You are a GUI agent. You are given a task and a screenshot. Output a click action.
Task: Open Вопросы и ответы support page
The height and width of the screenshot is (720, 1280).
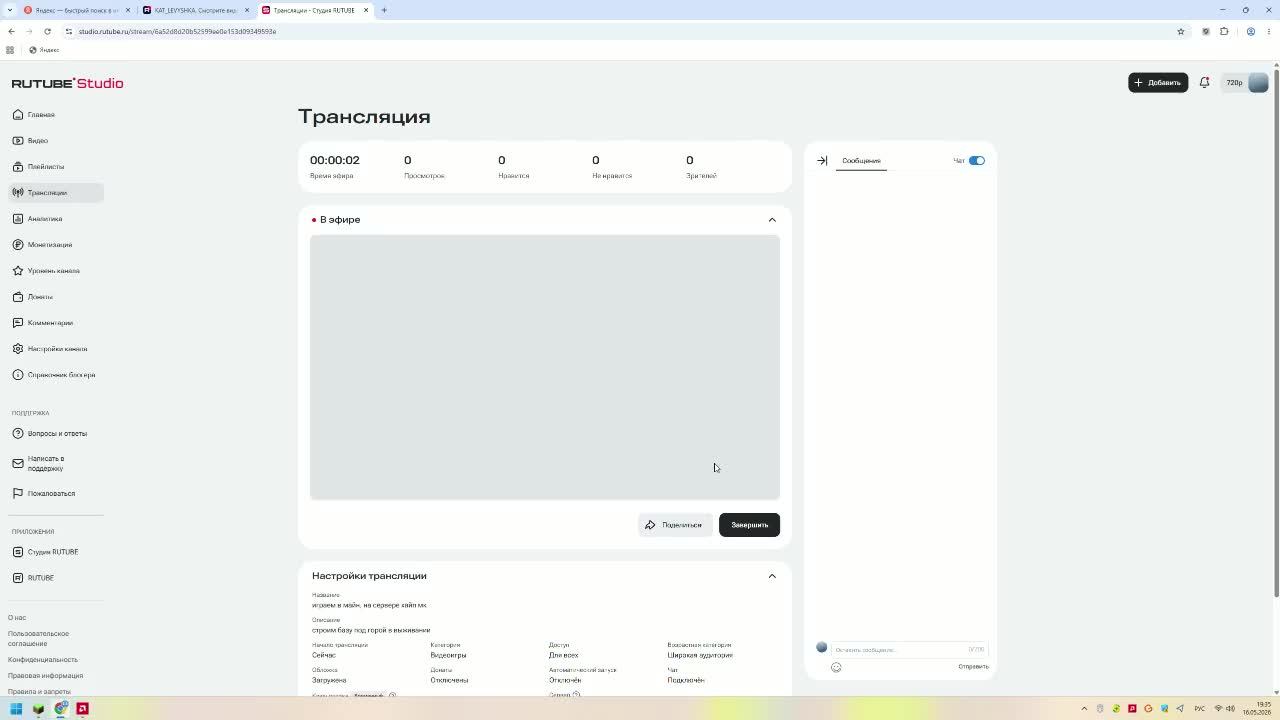56,433
